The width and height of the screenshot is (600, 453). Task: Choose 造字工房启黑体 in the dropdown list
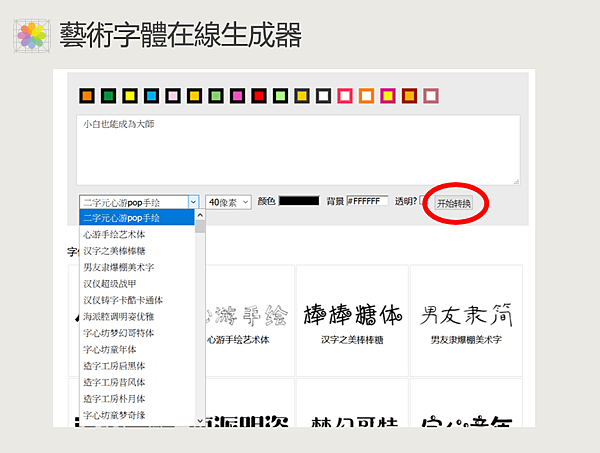pyautogui.click(x=137, y=366)
